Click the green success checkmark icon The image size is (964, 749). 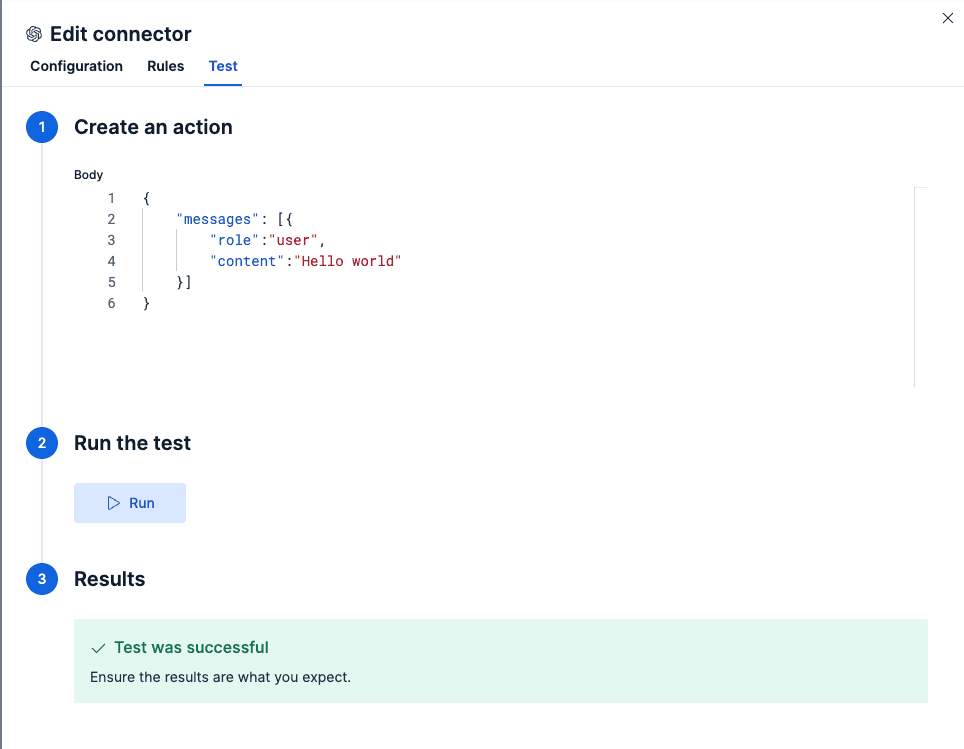[x=98, y=648]
